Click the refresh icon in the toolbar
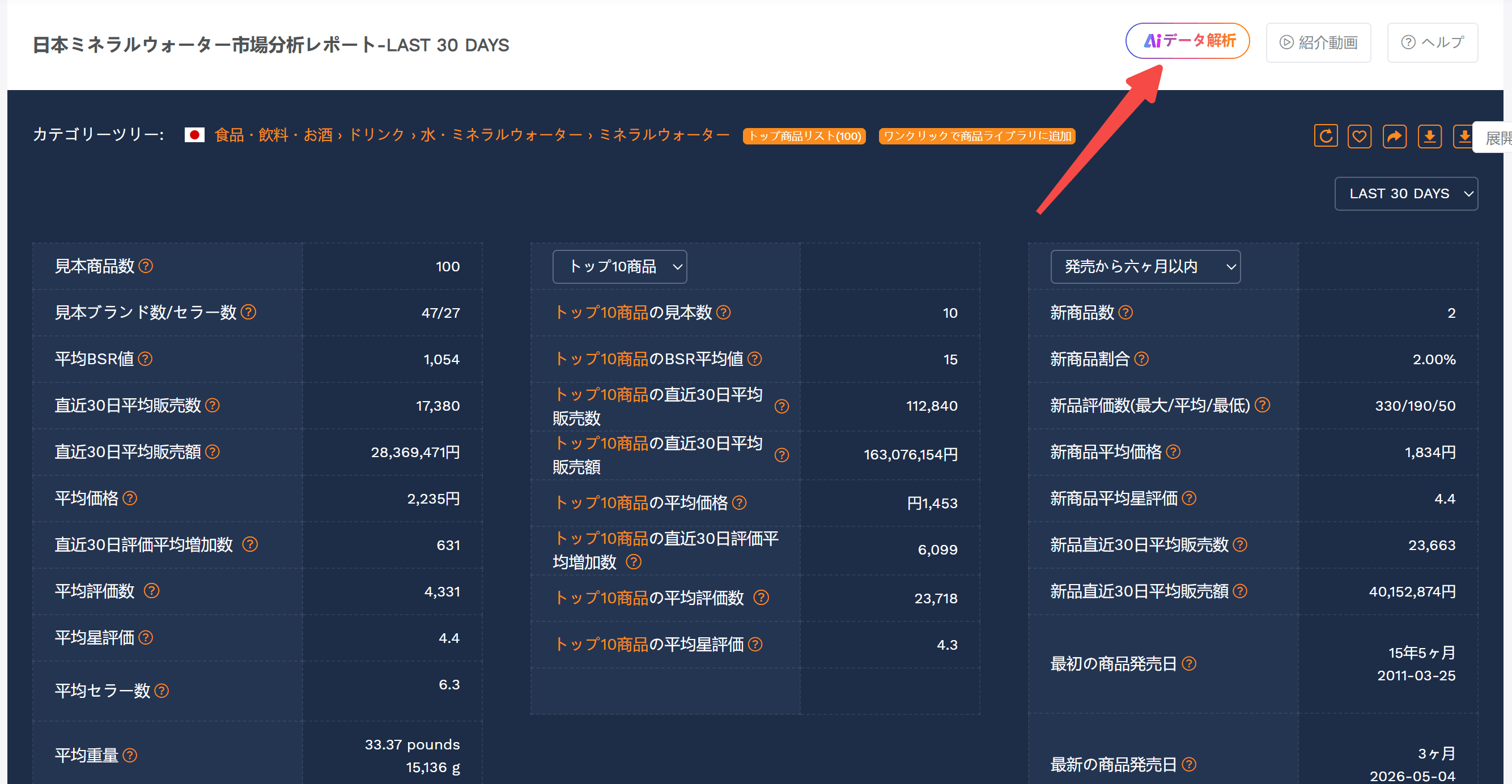 pos(1326,136)
